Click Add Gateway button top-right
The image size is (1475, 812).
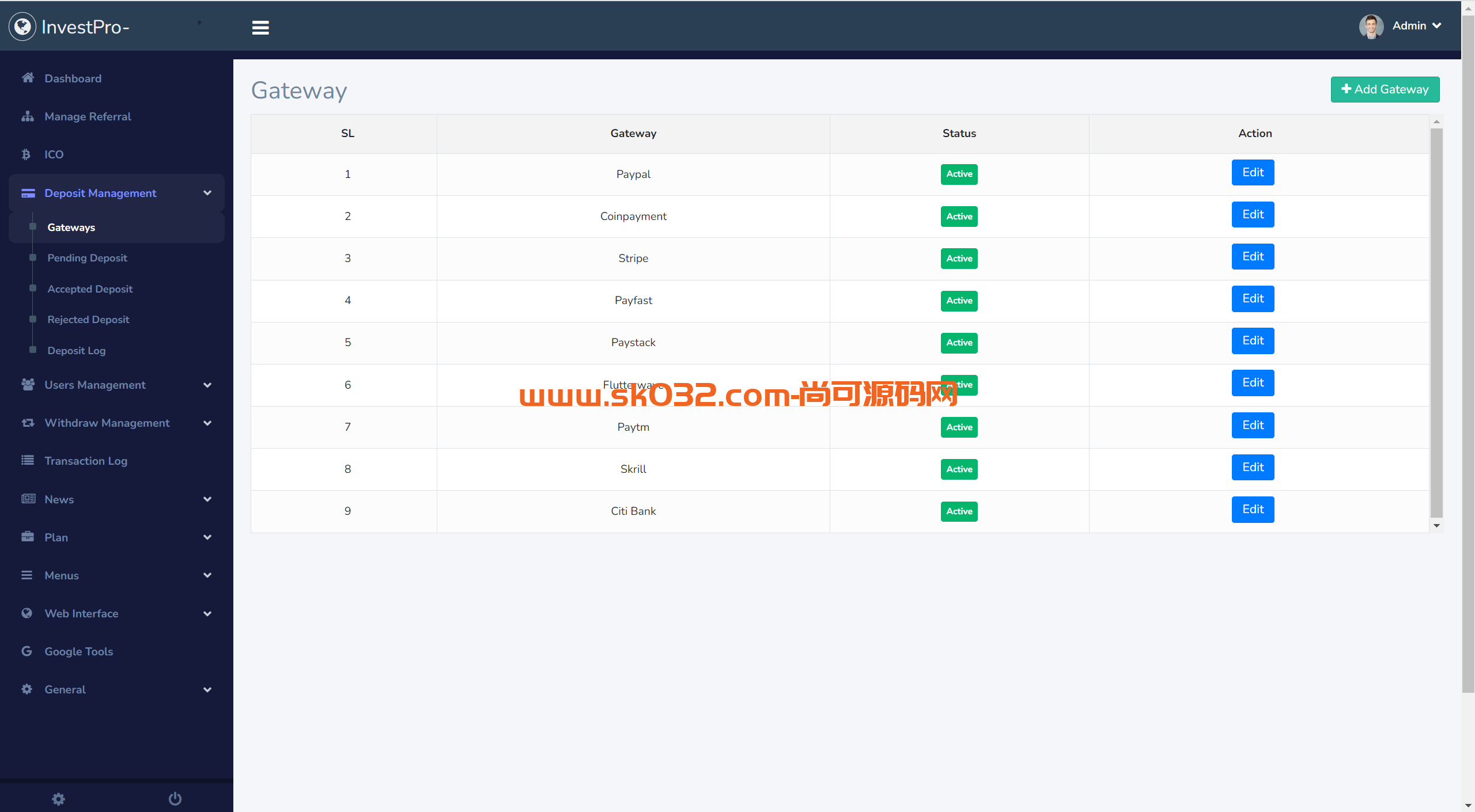coord(1385,89)
